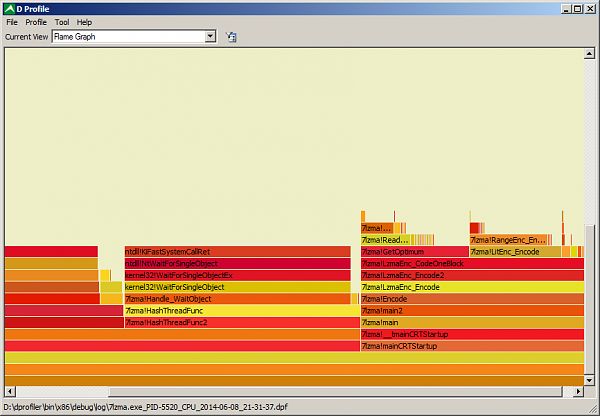Click the horizontal scrollbar thumb
The width and height of the screenshot is (600, 416).
(x=335, y=391)
